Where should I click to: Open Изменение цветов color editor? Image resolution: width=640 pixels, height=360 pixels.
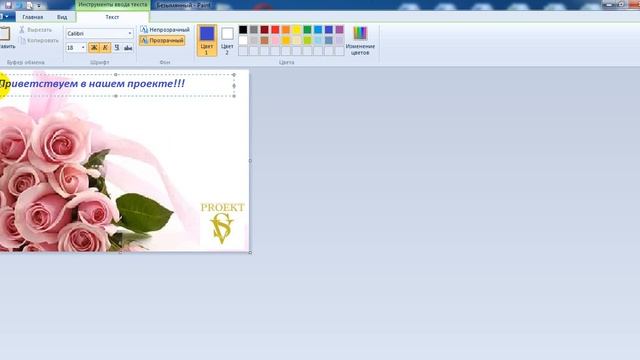click(x=360, y=40)
